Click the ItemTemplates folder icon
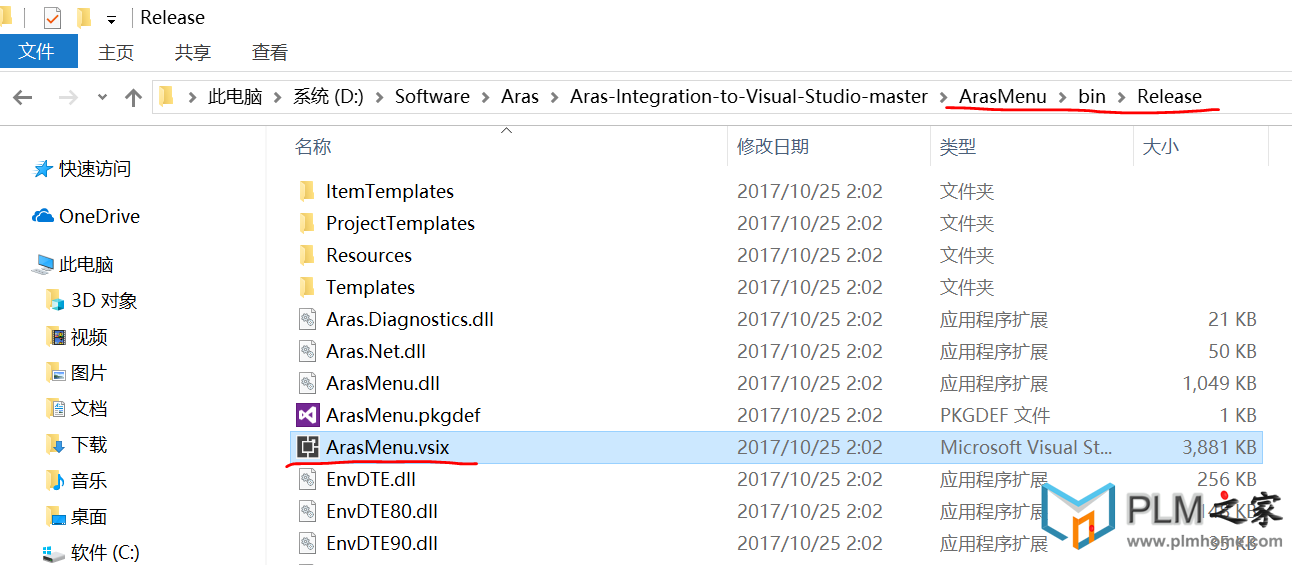Viewport: 1292px width, 565px height. click(308, 191)
